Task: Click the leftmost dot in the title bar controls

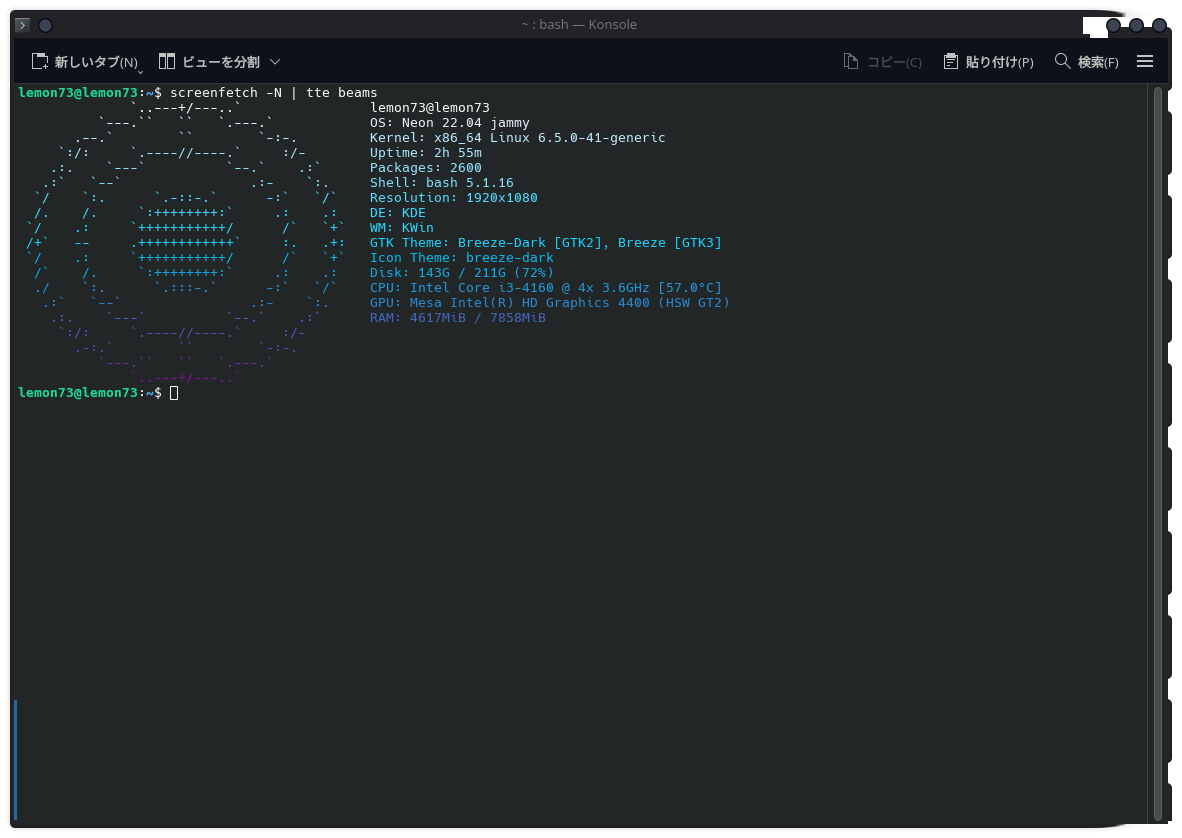Action: [x=1113, y=25]
